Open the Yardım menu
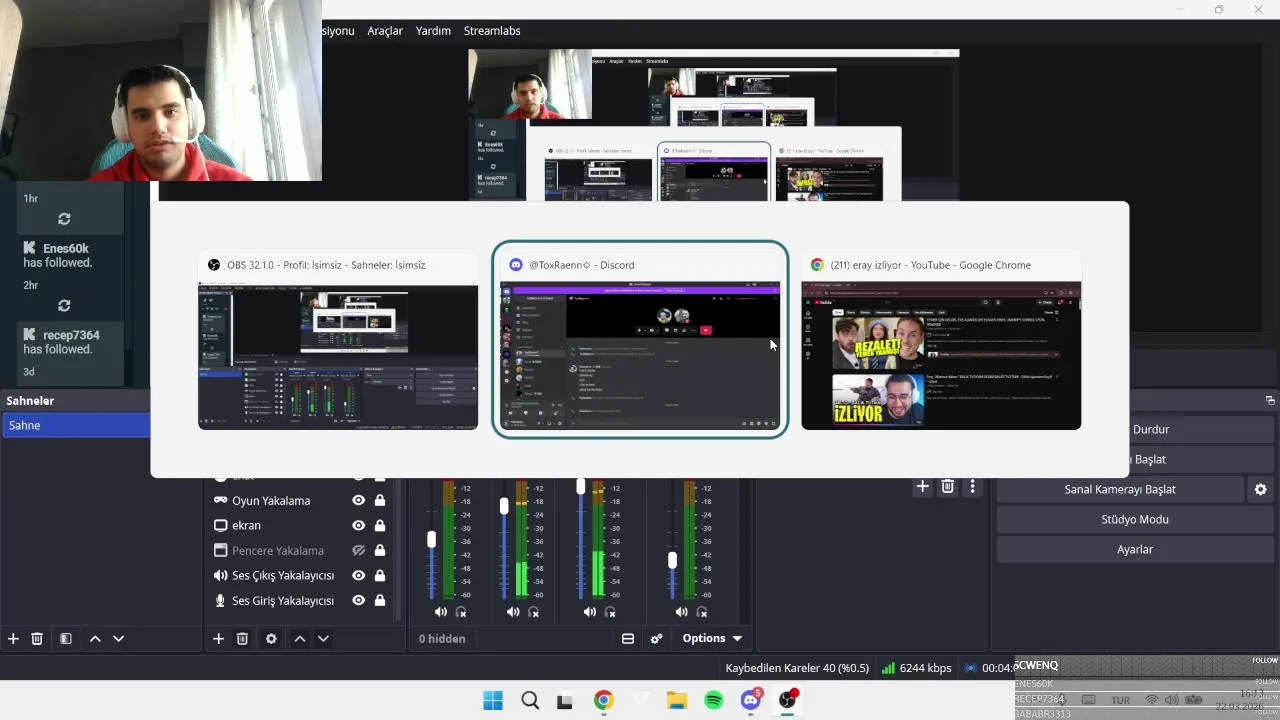Viewport: 1280px width, 720px height. tap(433, 31)
